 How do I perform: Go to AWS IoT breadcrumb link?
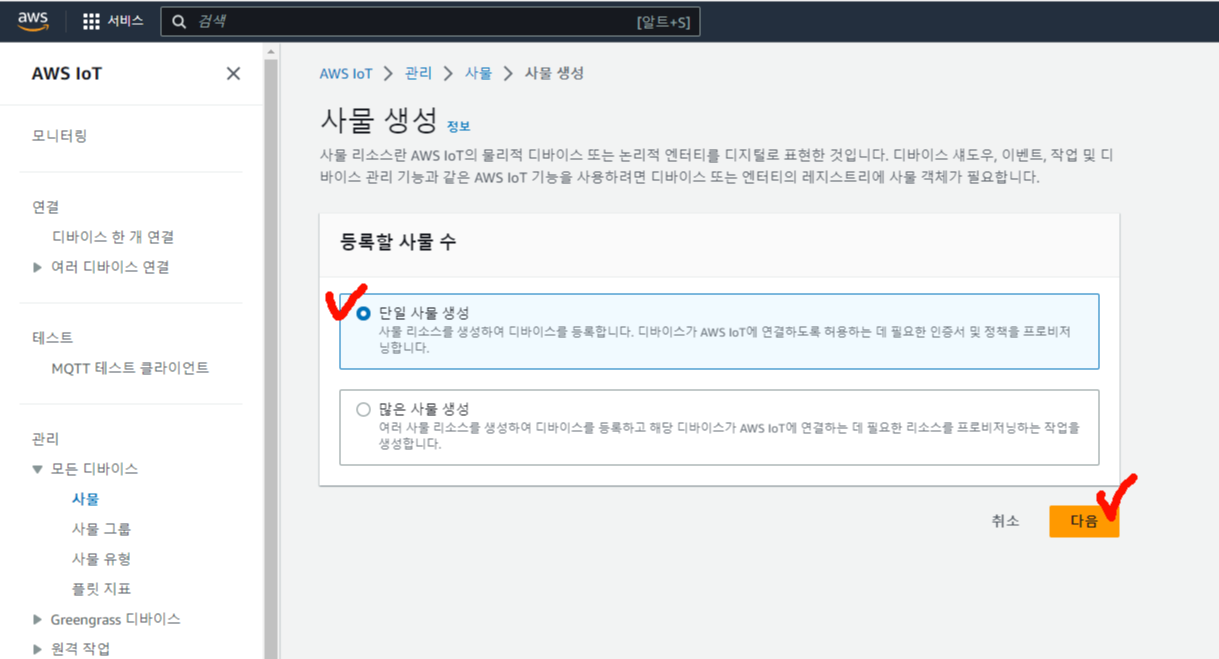pyautogui.click(x=346, y=73)
